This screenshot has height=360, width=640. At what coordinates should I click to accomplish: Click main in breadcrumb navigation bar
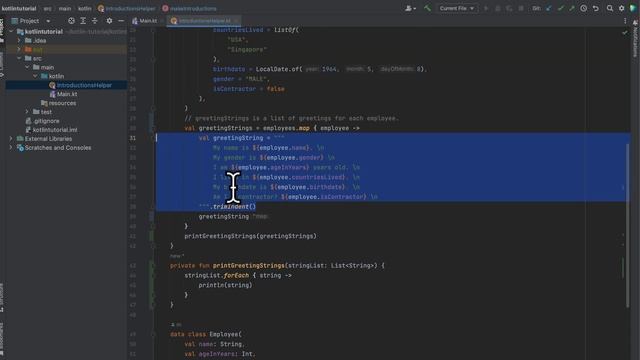(x=65, y=8)
